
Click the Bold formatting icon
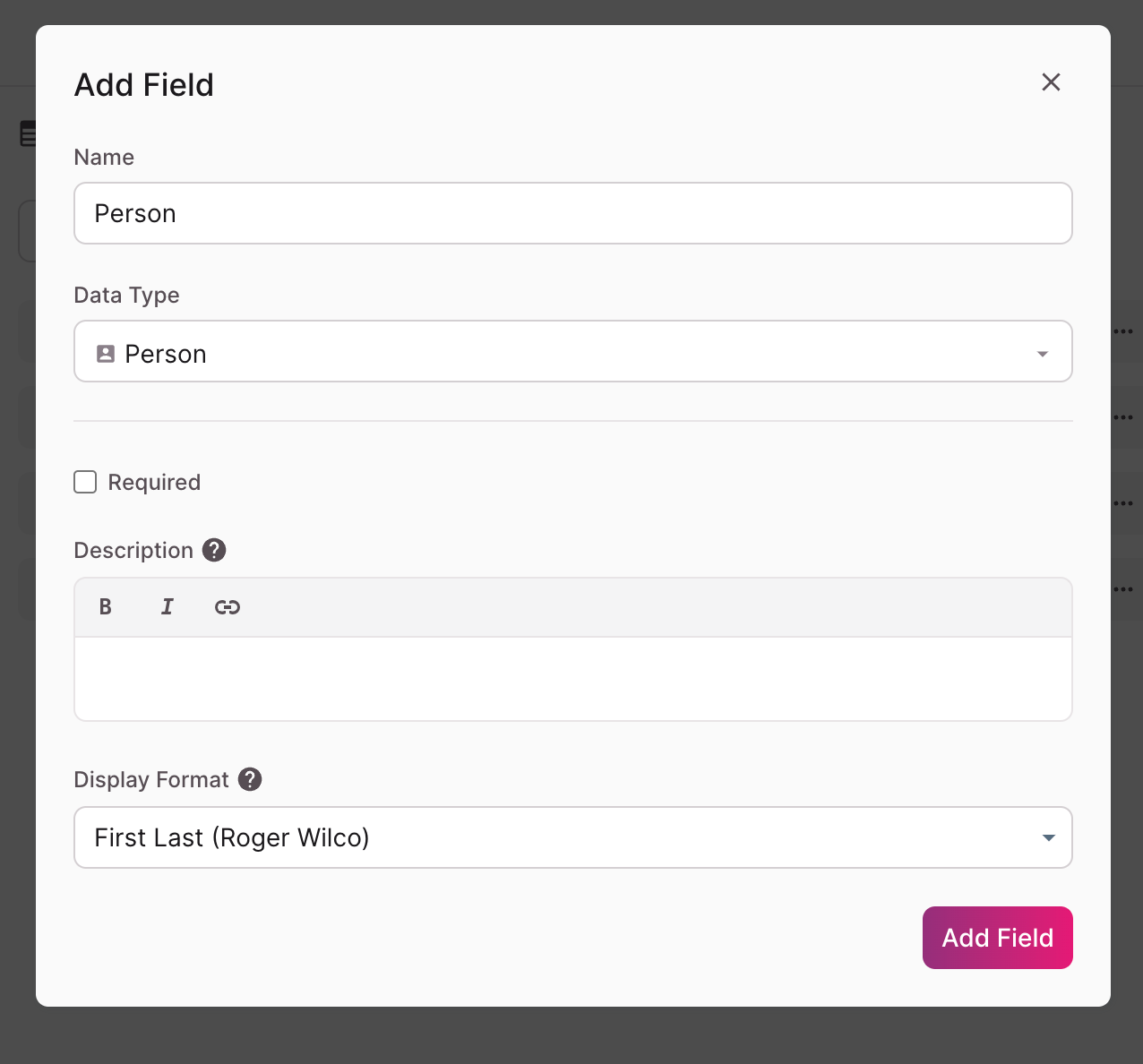(x=106, y=607)
